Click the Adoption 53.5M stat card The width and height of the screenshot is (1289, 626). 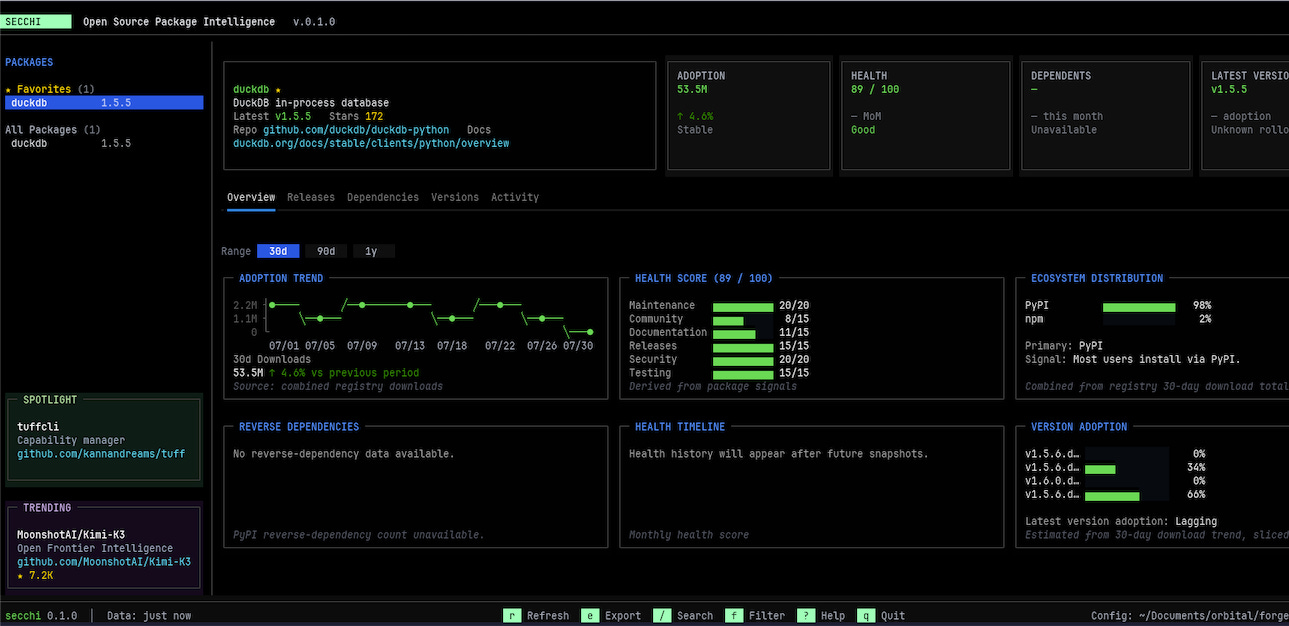pos(749,116)
